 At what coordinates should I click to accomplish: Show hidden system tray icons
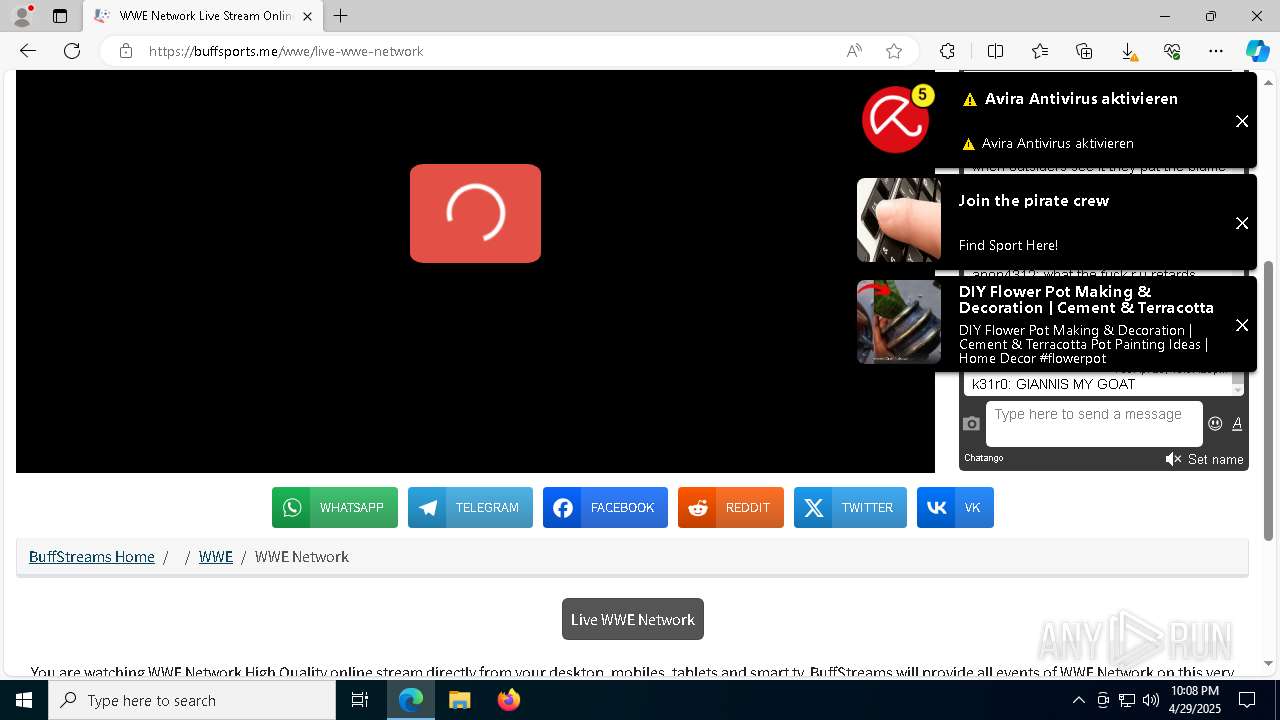tap(1078, 700)
